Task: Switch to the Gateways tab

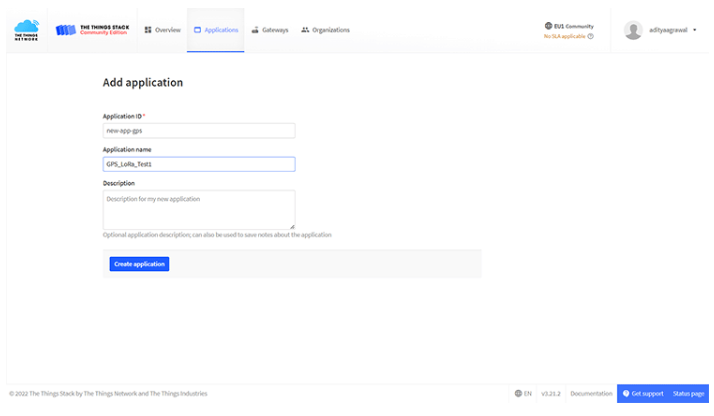Action: click(x=270, y=30)
